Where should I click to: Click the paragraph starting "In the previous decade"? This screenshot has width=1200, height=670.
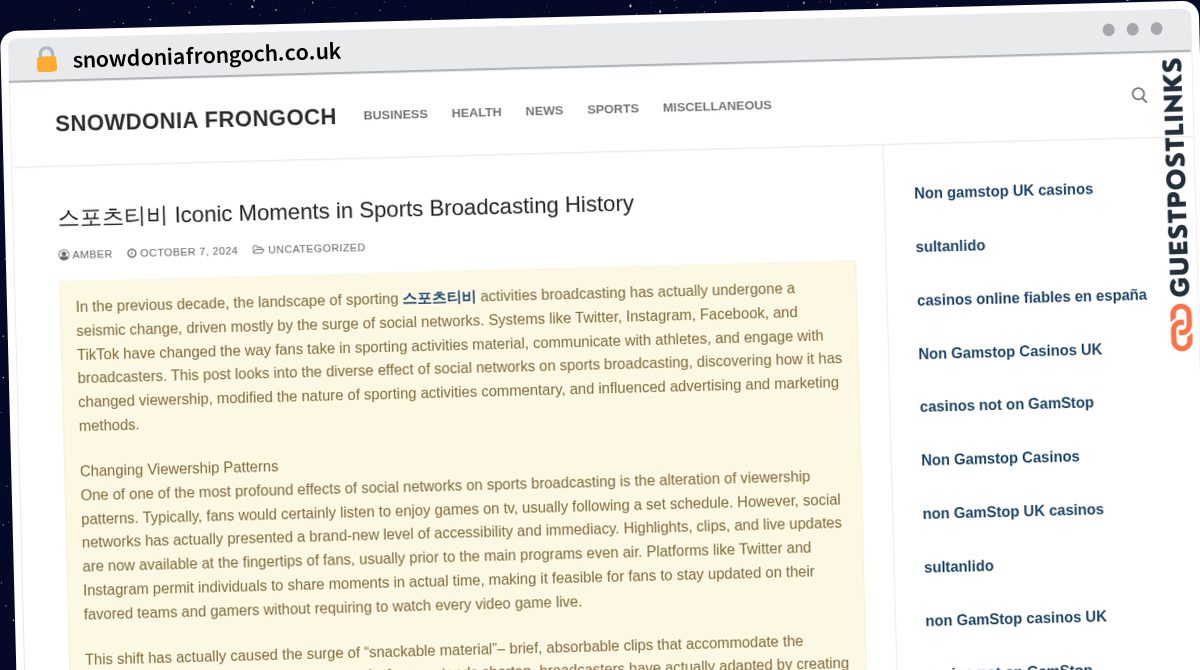point(459,357)
